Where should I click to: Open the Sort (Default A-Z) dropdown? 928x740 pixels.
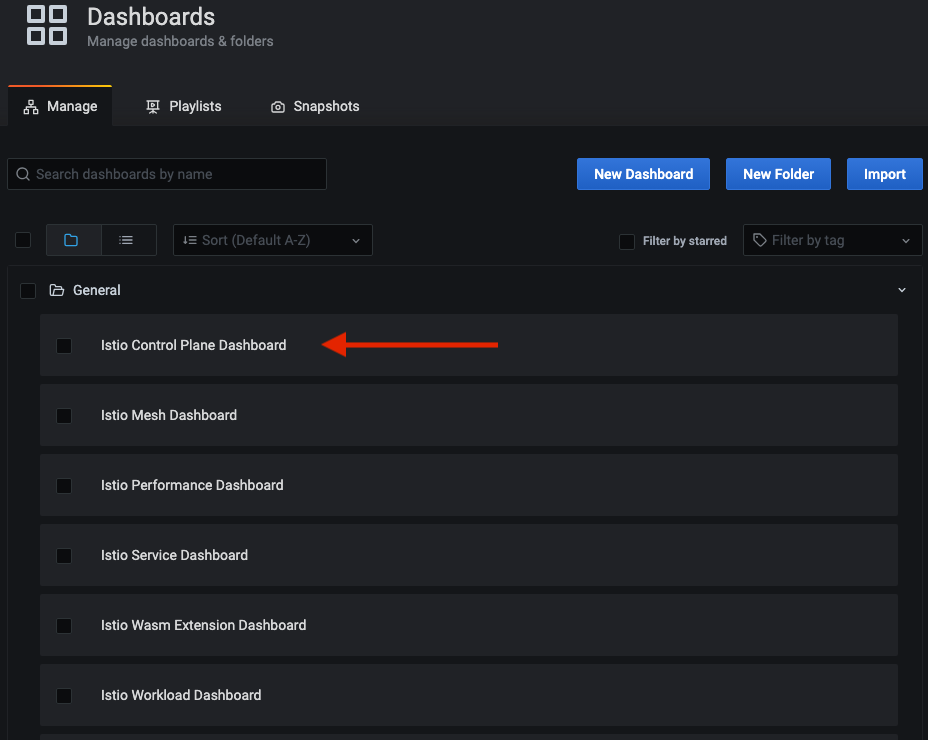pyautogui.click(x=273, y=240)
